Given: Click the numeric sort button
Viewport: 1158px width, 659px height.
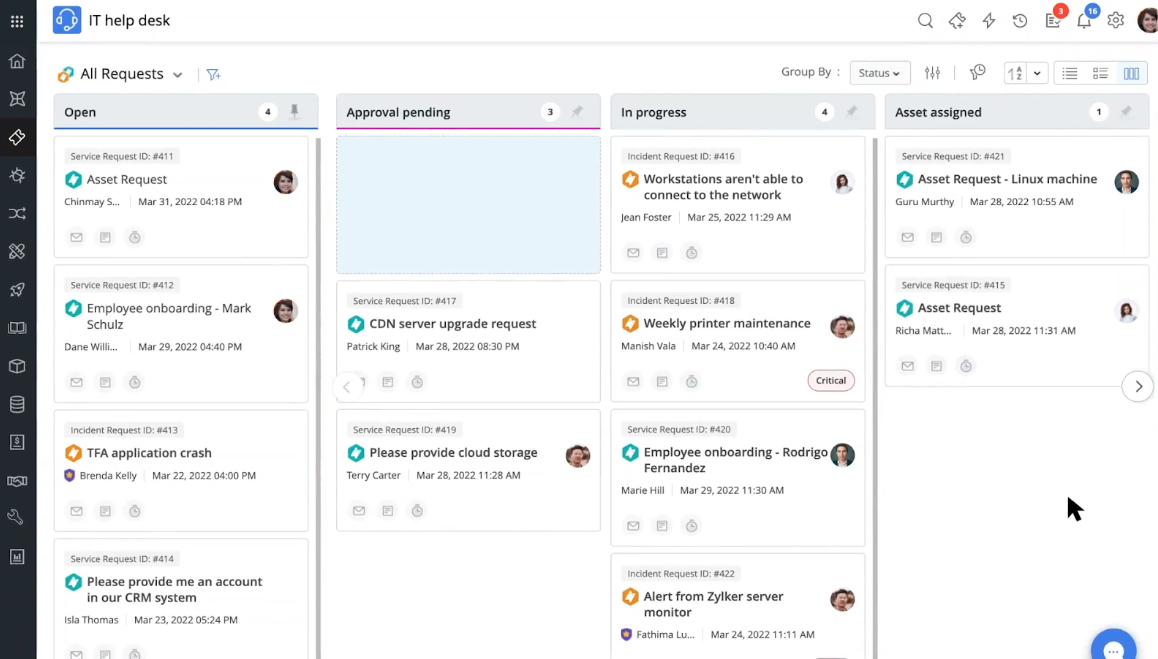Looking at the screenshot, I should coord(1015,73).
